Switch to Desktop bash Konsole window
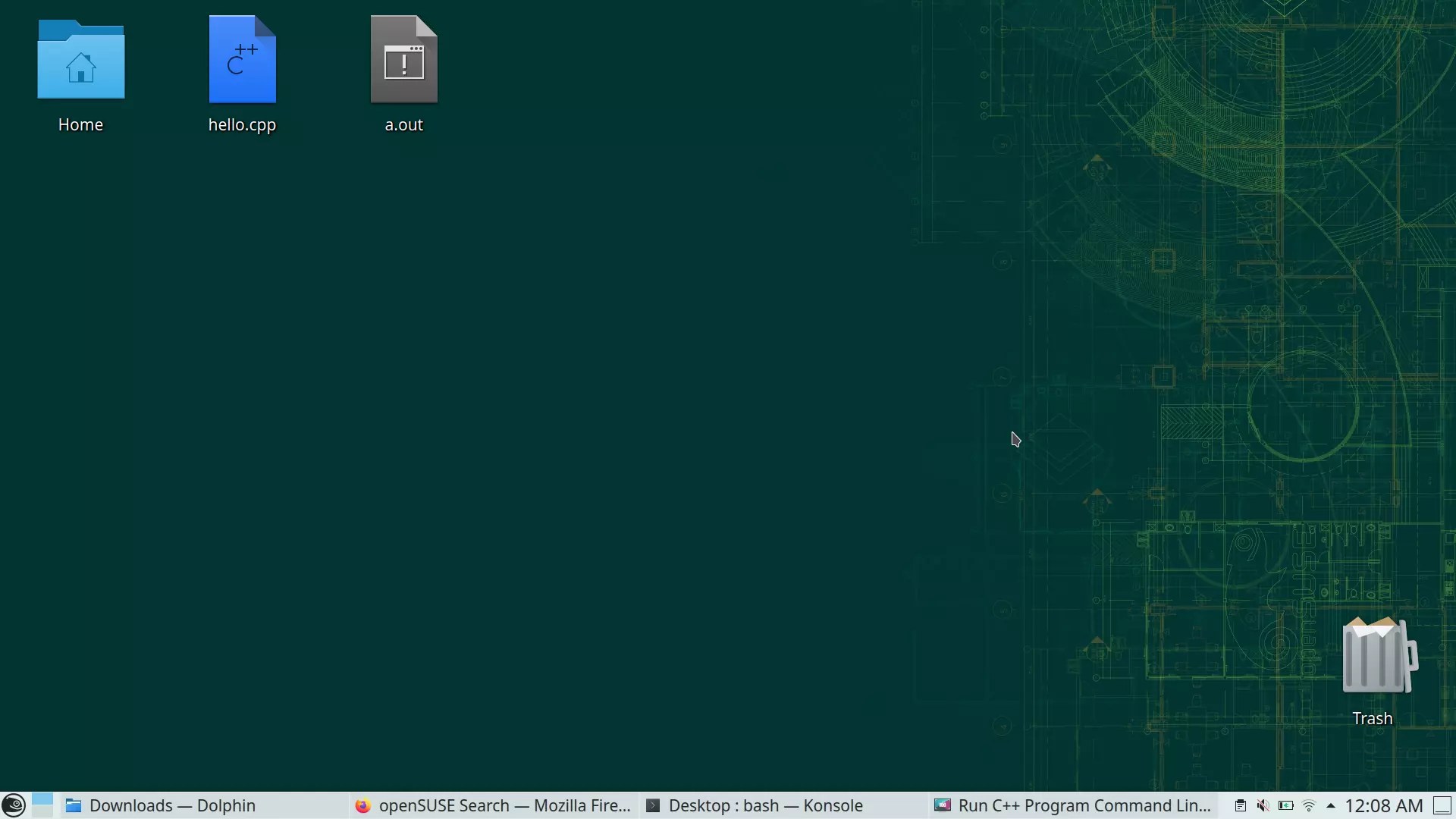The height and width of the screenshot is (819, 1456). (x=755, y=805)
